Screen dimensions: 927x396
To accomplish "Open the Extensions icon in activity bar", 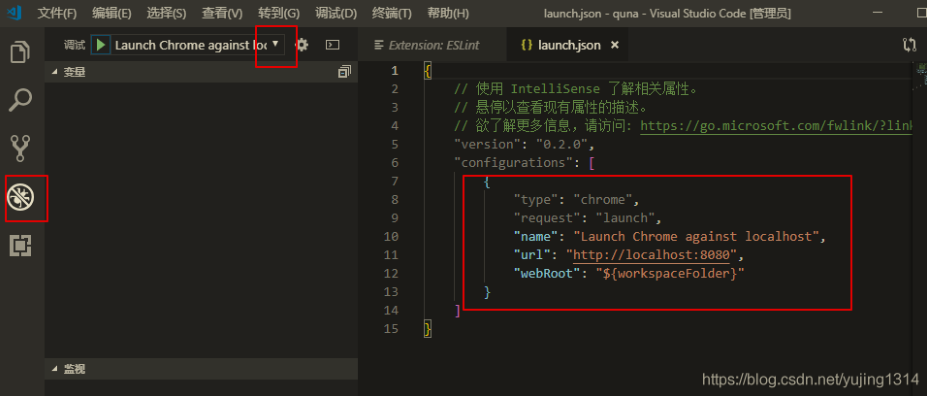I will tap(21, 244).
